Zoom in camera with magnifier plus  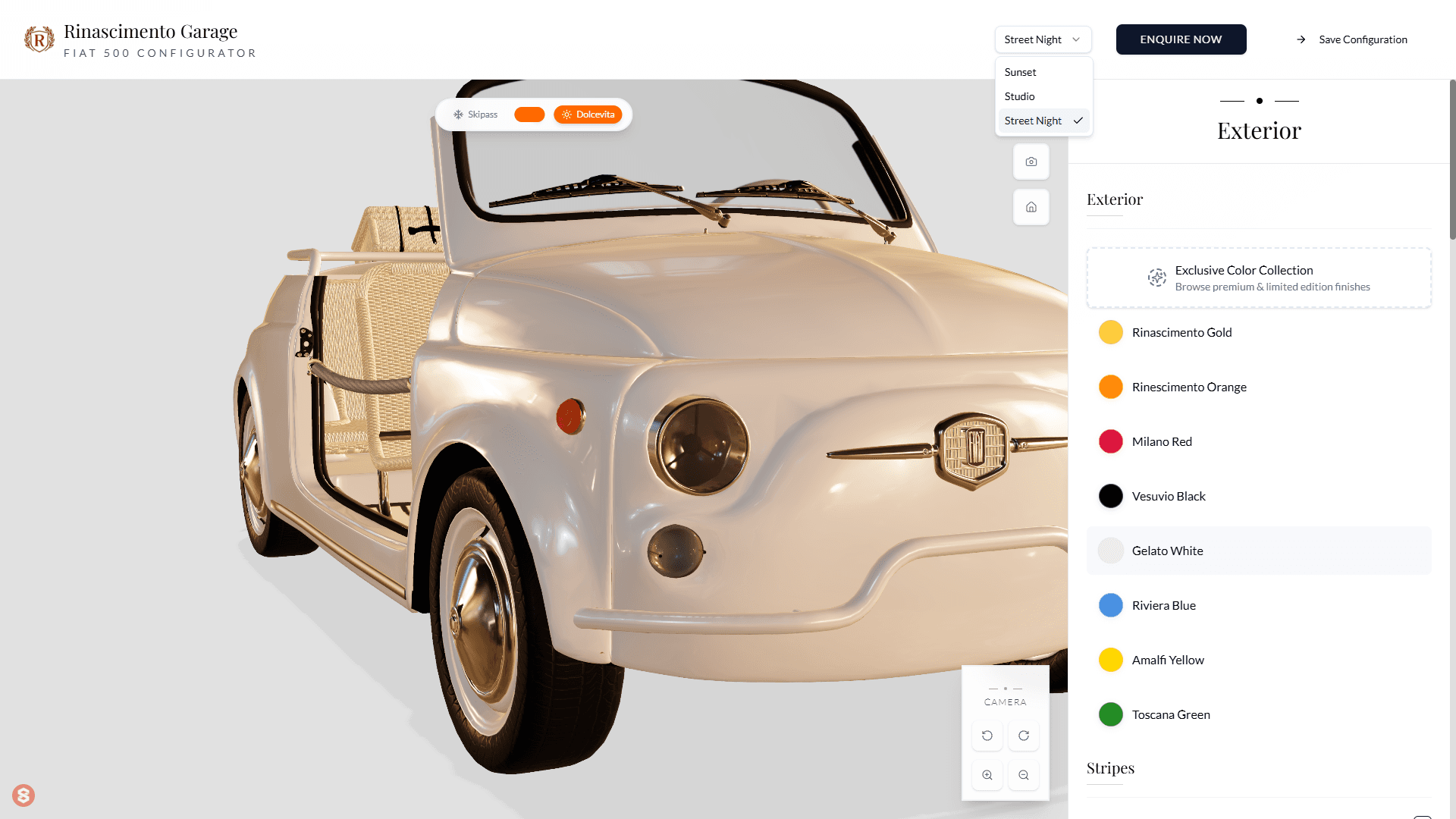987,775
